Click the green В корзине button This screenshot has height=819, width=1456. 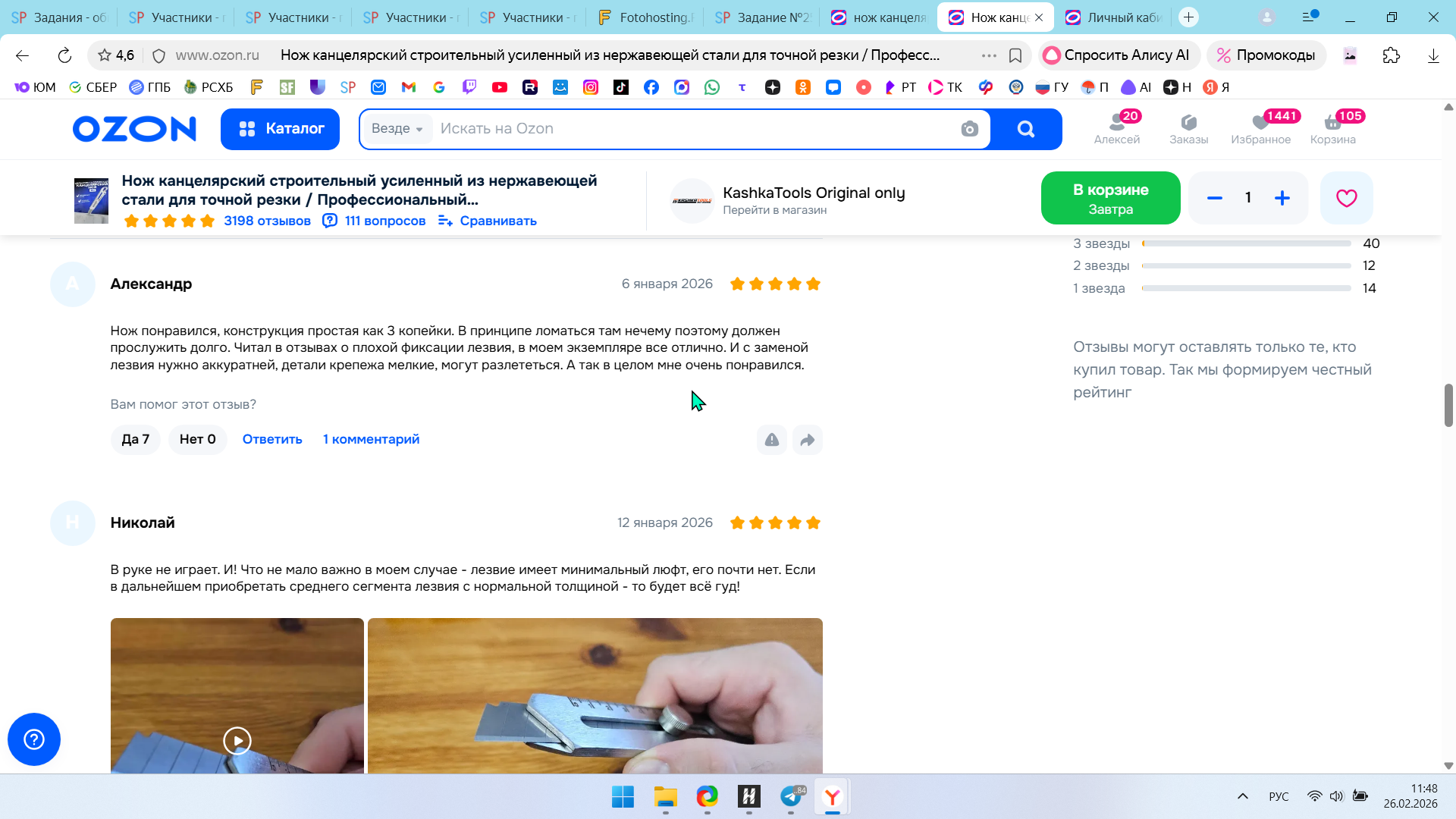1110,198
